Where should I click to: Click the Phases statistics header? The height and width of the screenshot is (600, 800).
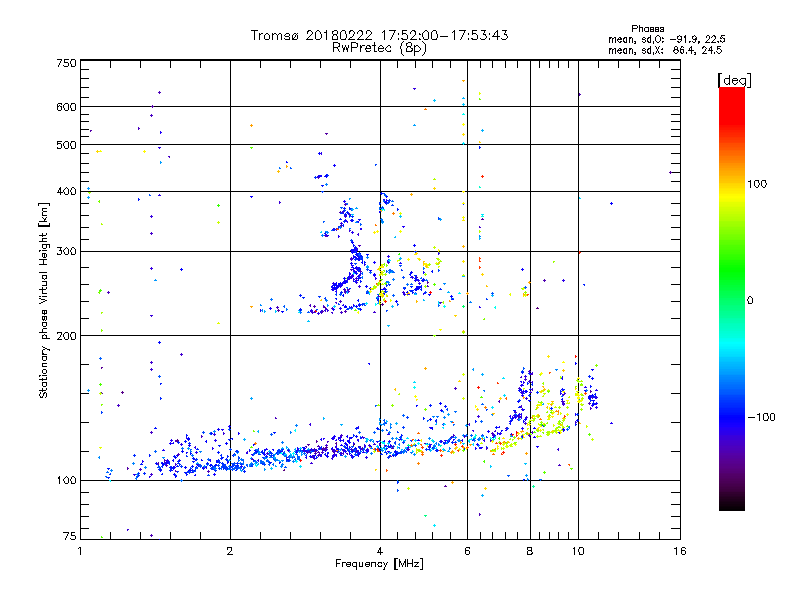pos(647,29)
